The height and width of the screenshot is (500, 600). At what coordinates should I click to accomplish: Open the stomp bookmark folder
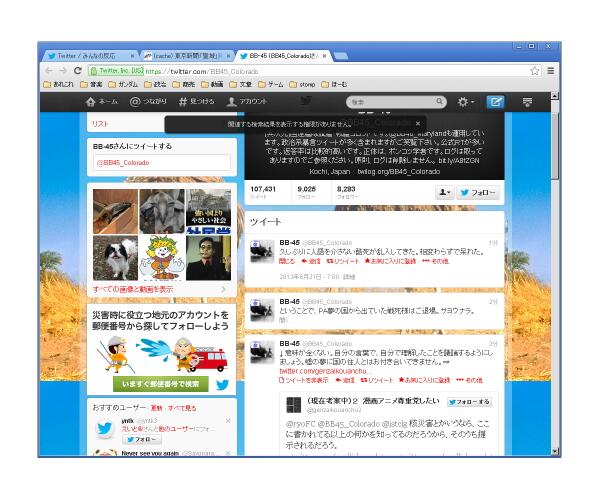tap(302, 84)
